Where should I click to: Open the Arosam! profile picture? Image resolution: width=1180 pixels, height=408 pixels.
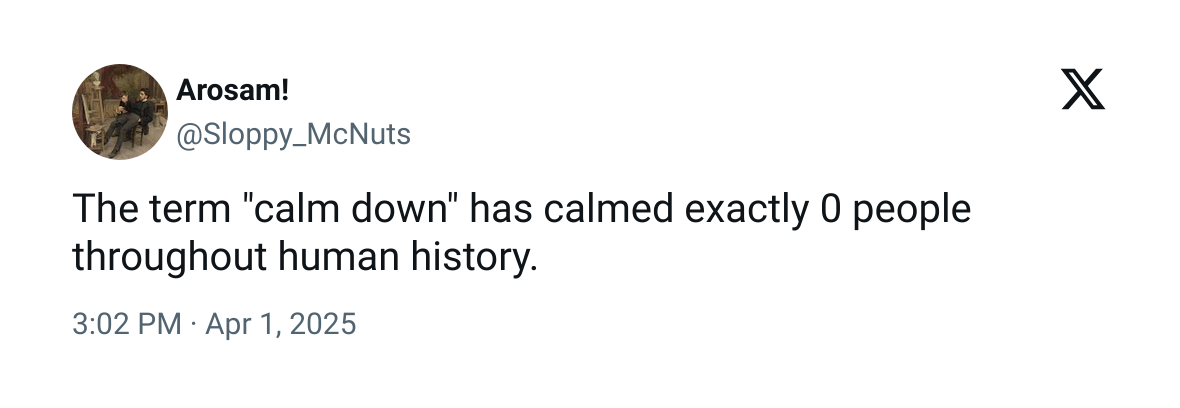(x=119, y=112)
